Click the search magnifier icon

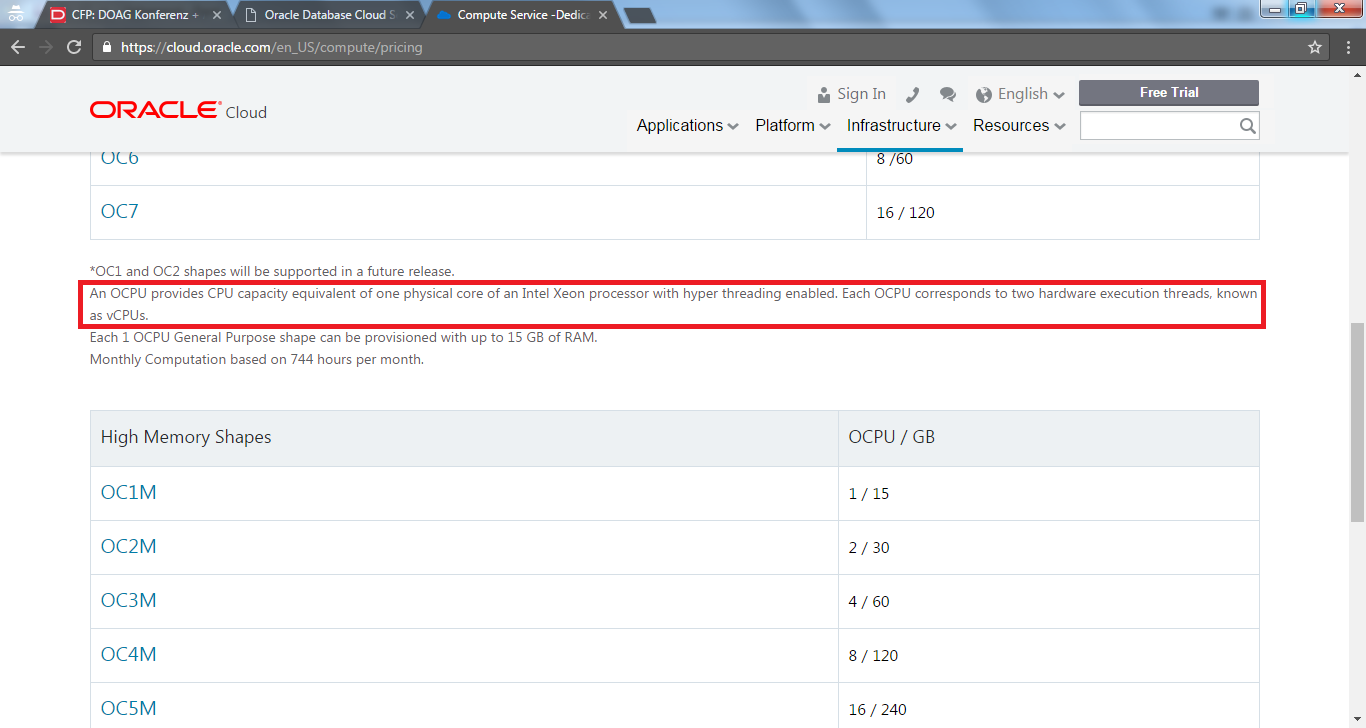[x=1246, y=125]
